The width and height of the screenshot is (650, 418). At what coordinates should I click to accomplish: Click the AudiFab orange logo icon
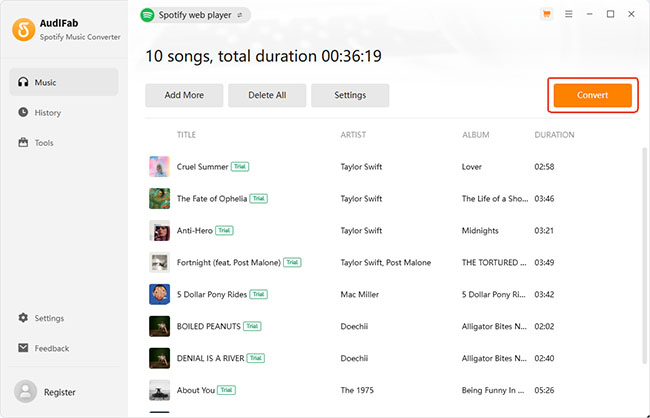24,29
